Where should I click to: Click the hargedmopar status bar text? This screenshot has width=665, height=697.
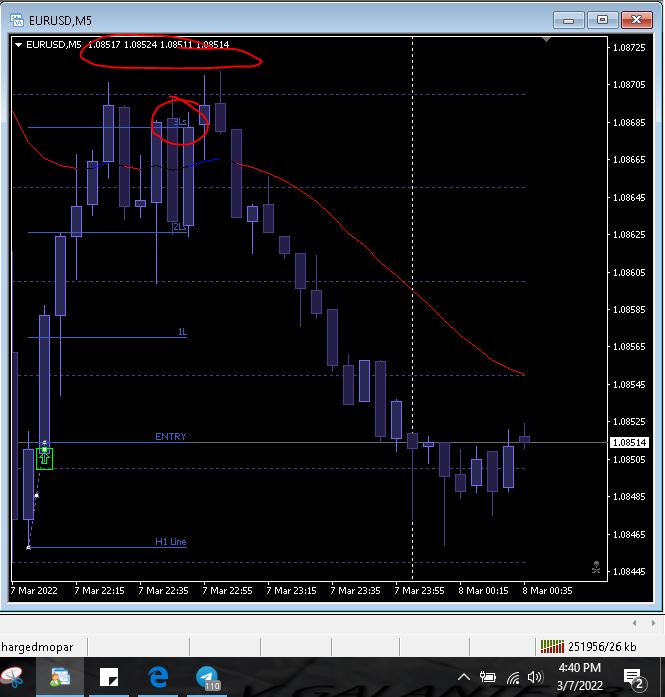36,647
